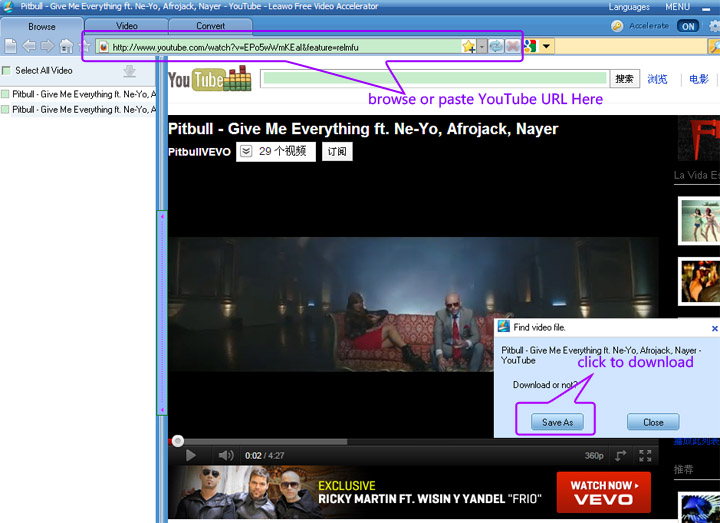Open the Languages menu
The height and width of the screenshot is (523, 720).
(629, 7)
